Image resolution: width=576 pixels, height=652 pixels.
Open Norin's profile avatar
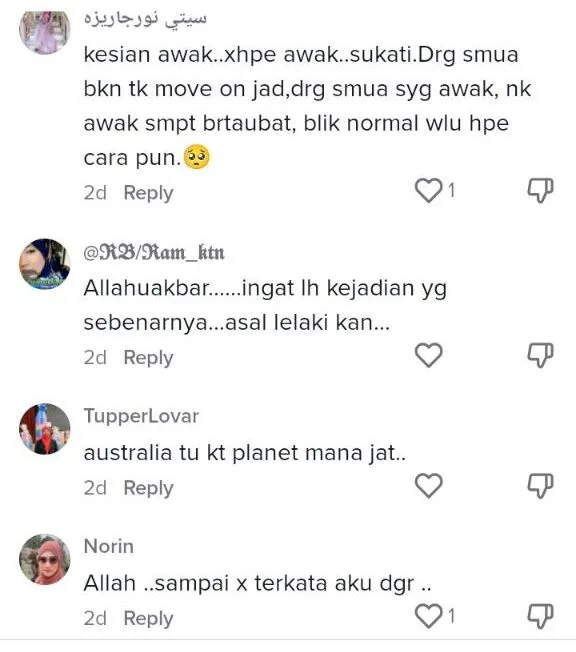pos(45,559)
